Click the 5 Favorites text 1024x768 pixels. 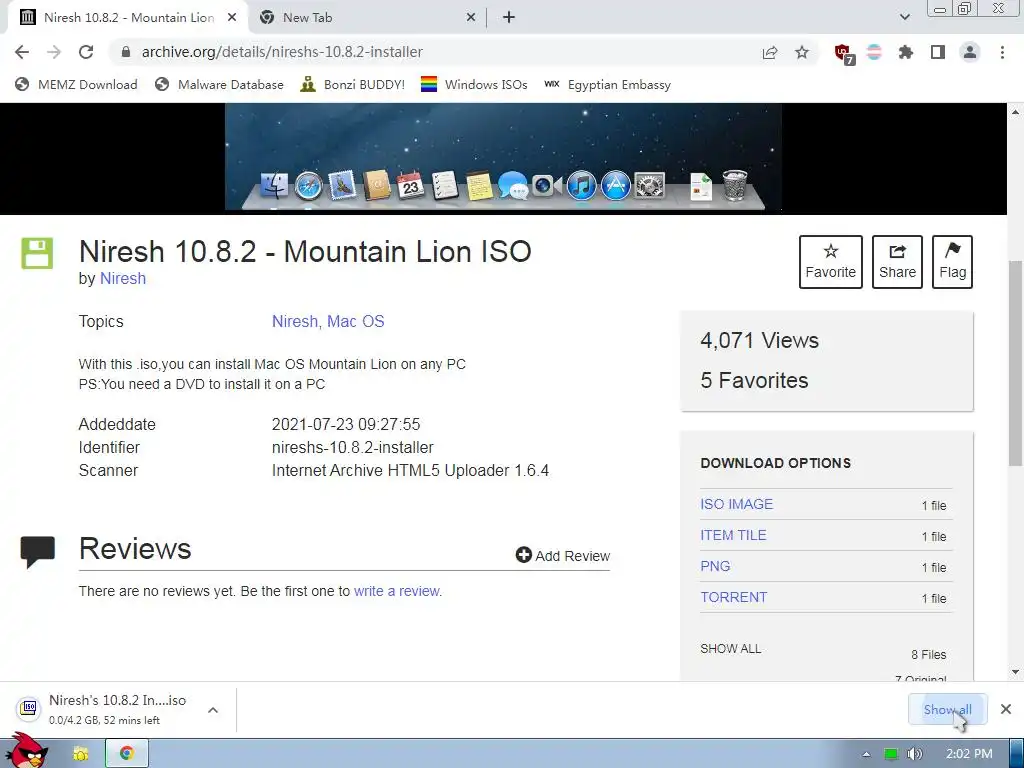754,380
